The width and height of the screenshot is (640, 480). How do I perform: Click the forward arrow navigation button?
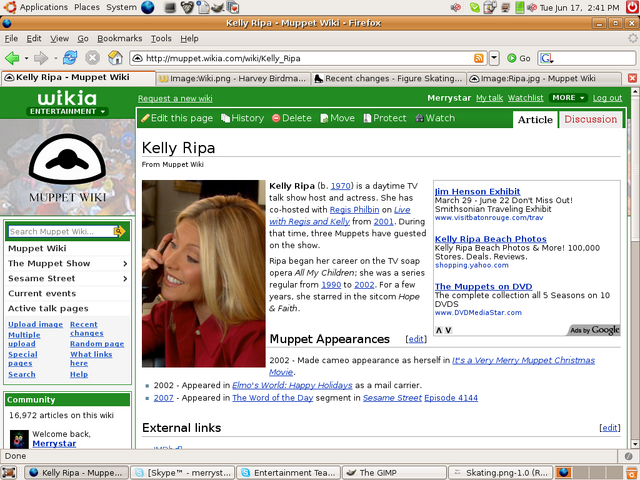(41, 58)
